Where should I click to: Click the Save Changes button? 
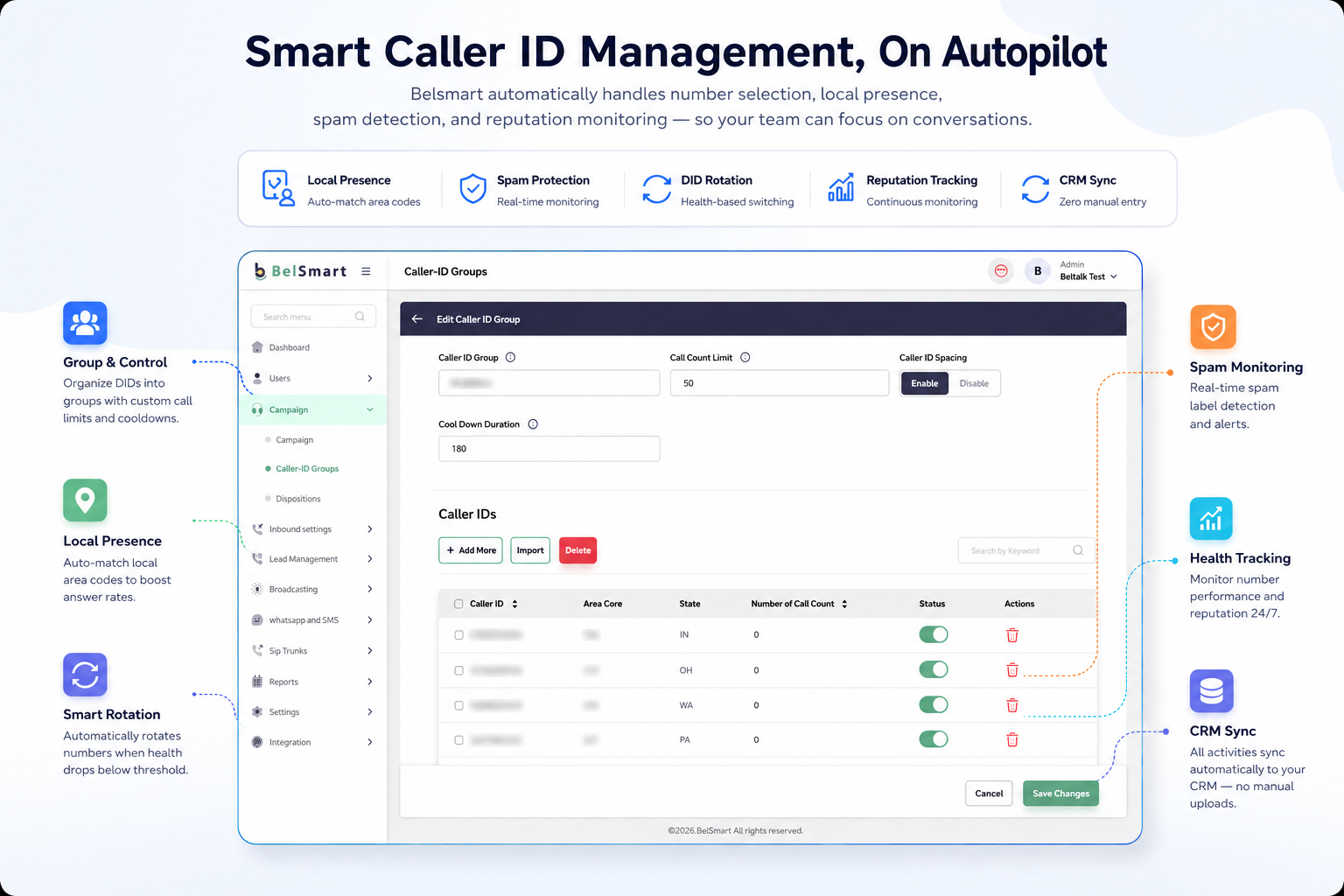click(1060, 794)
